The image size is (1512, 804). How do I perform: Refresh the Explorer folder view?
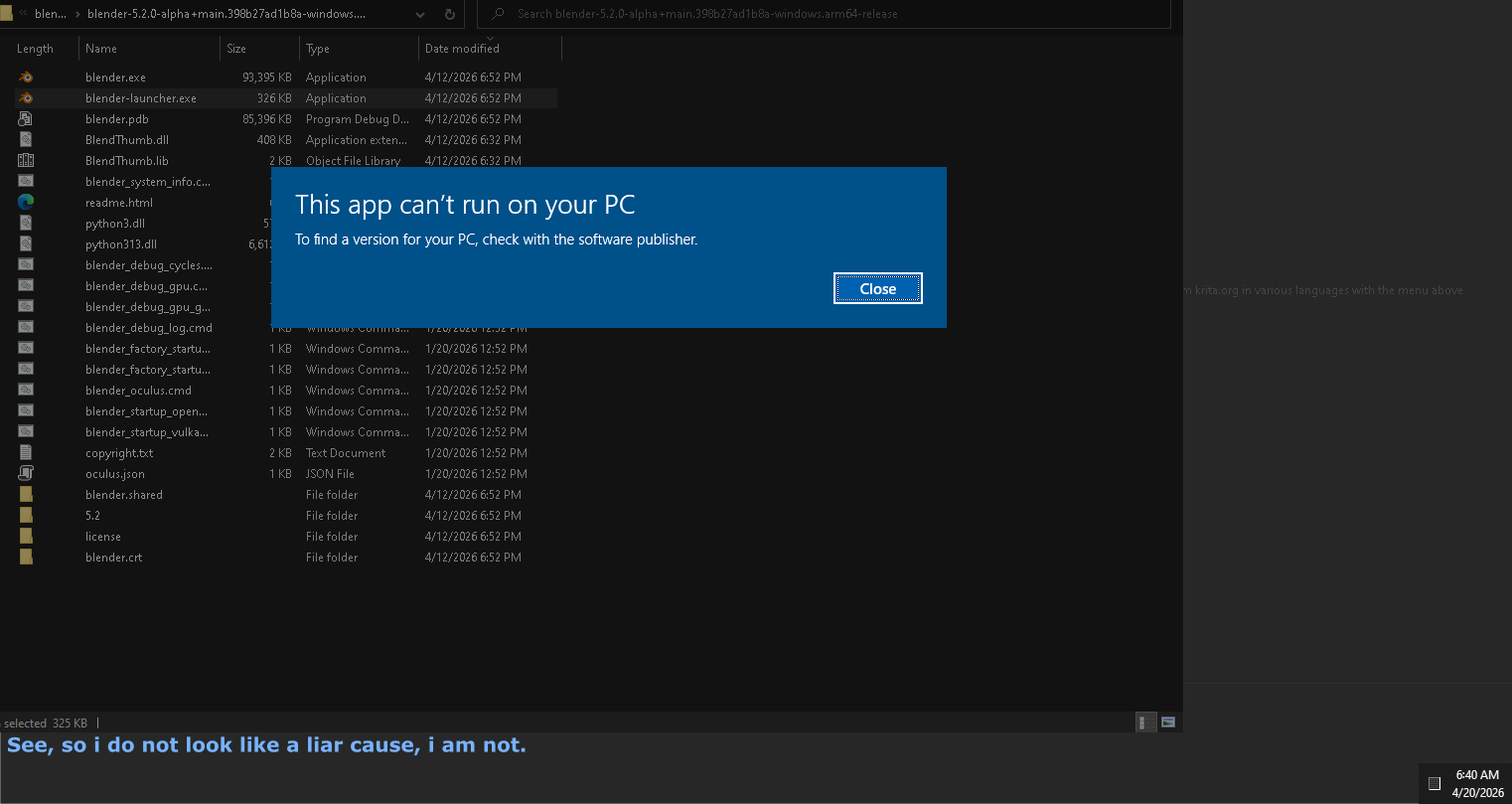coord(450,14)
